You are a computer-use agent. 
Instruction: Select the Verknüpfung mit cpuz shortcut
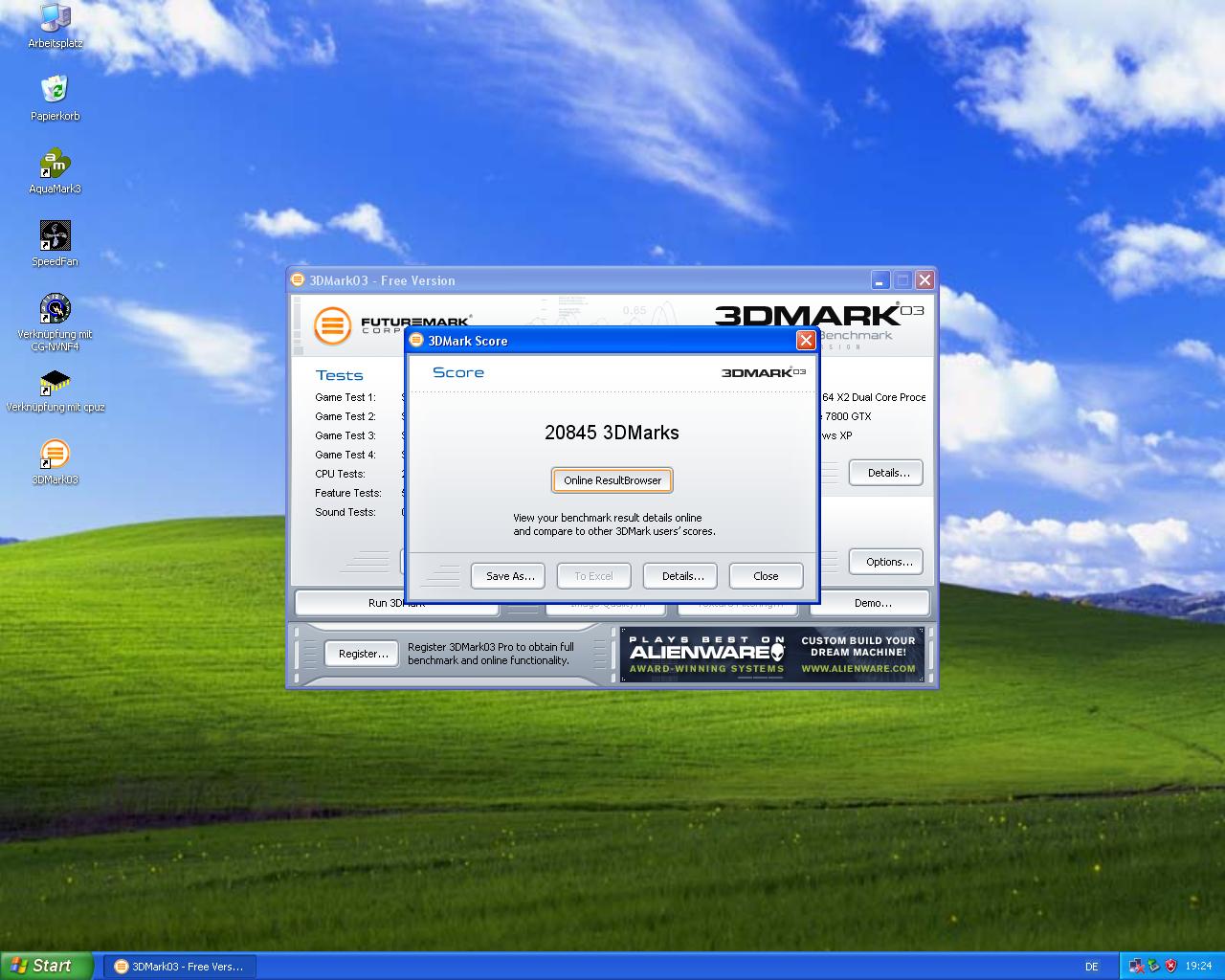click(56, 390)
